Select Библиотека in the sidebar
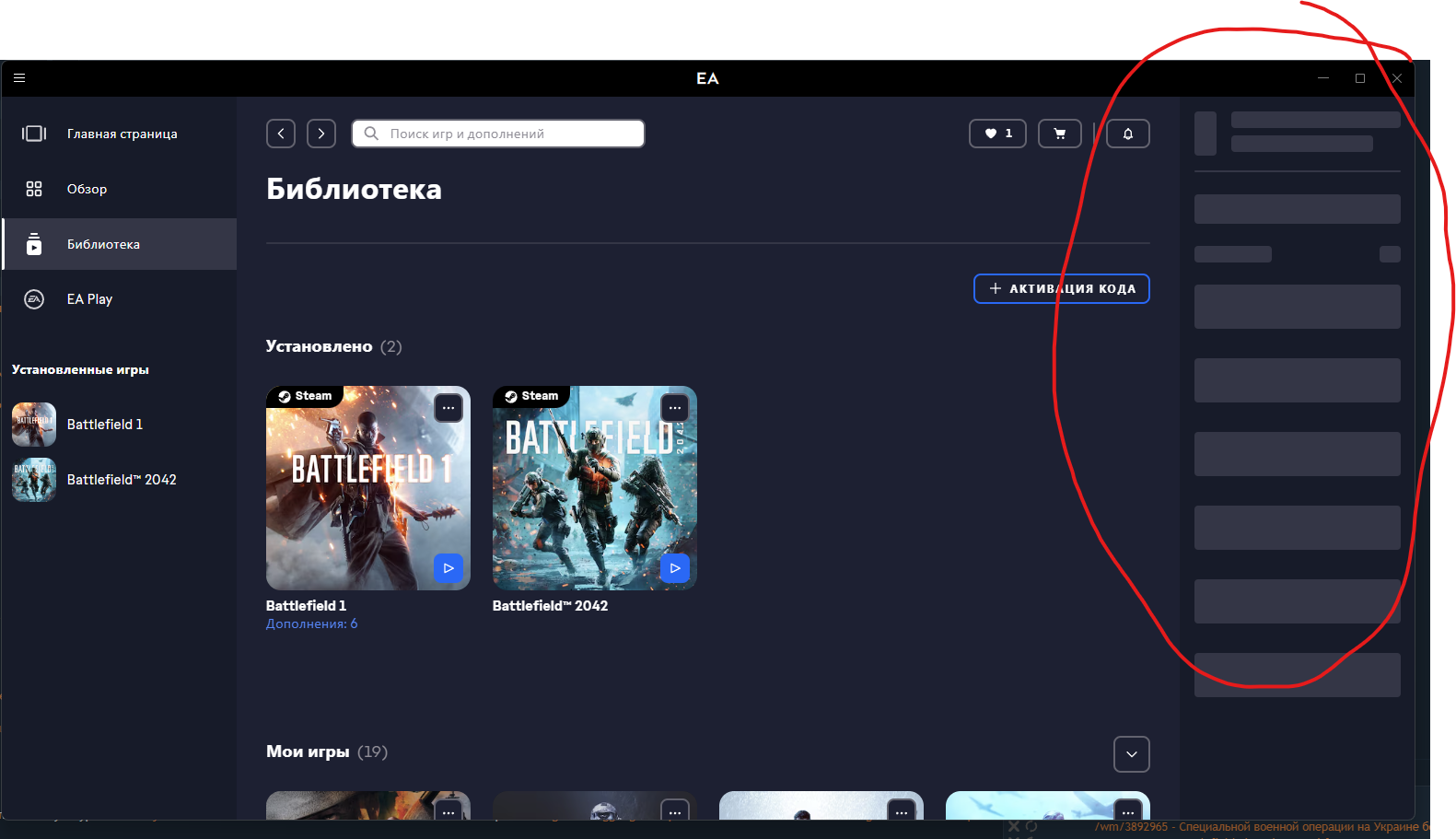 pos(103,244)
